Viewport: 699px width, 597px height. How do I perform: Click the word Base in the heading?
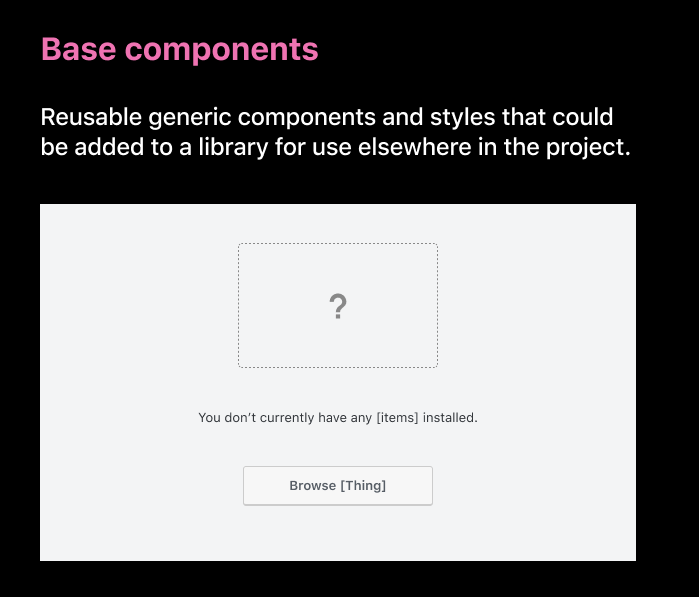[78, 49]
